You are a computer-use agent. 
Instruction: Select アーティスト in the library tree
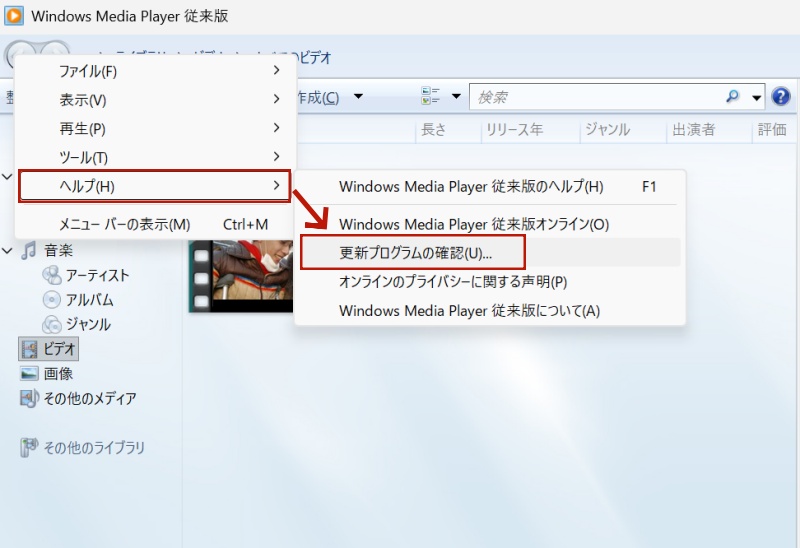[x=97, y=276]
